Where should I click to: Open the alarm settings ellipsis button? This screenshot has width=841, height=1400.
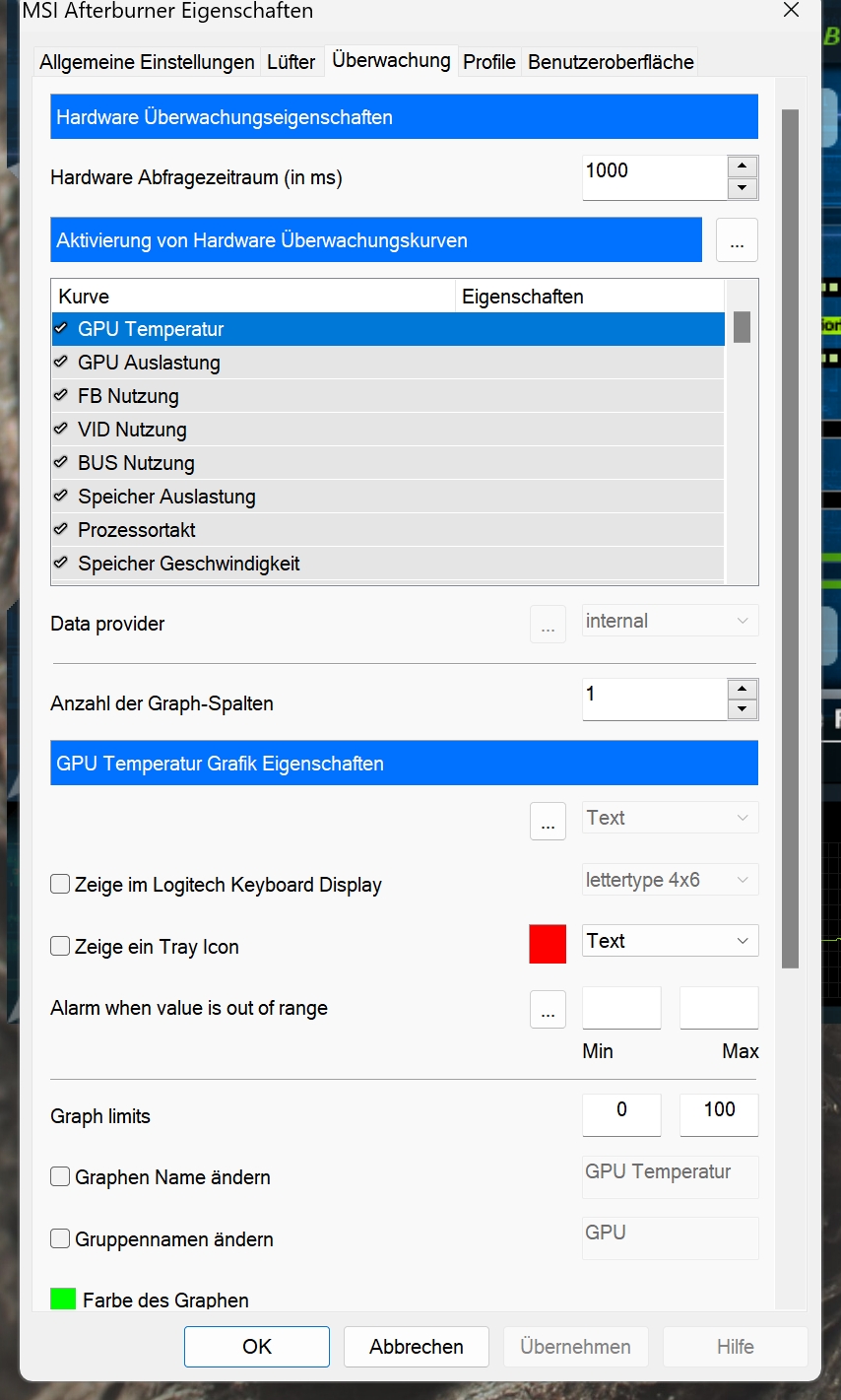(548, 1009)
